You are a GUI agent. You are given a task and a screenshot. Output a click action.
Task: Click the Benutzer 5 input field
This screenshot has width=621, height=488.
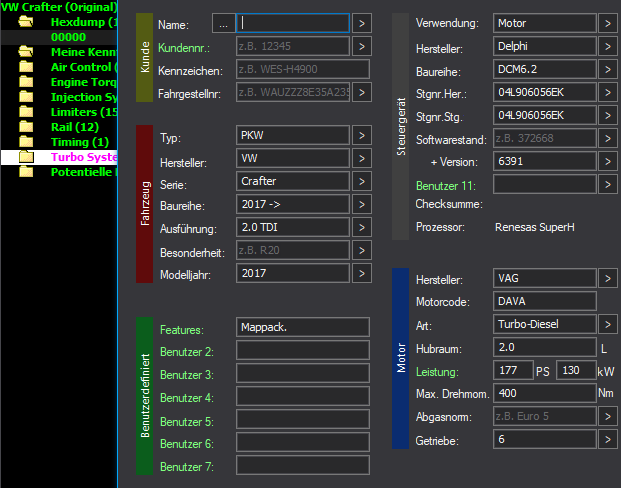point(303,419)
